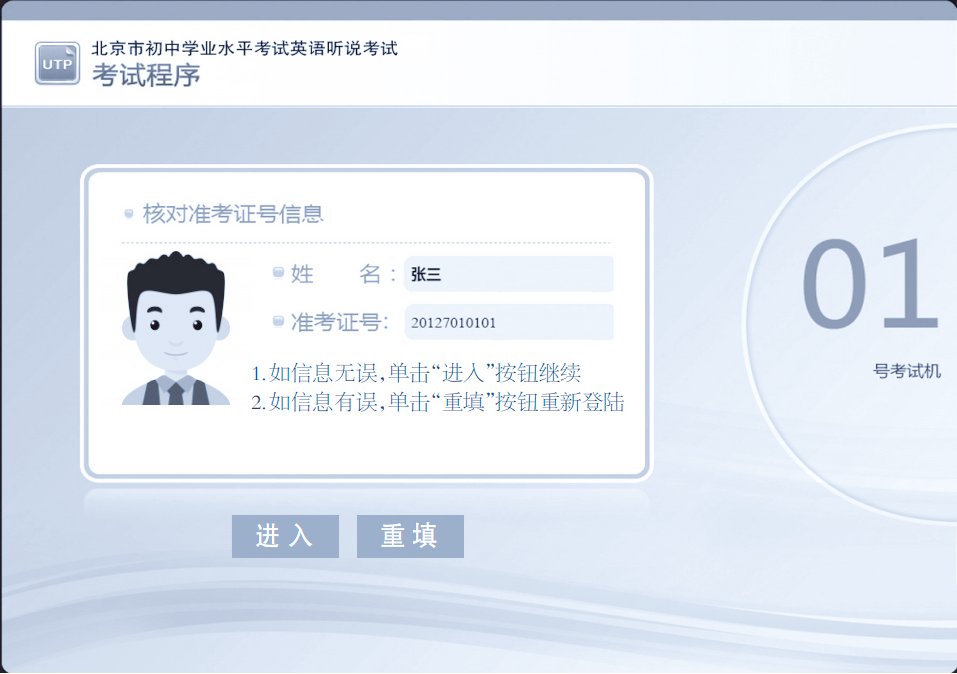Select the name field showing 张三
The height and width of the screenshot is (674, 957).
(508, 274)
